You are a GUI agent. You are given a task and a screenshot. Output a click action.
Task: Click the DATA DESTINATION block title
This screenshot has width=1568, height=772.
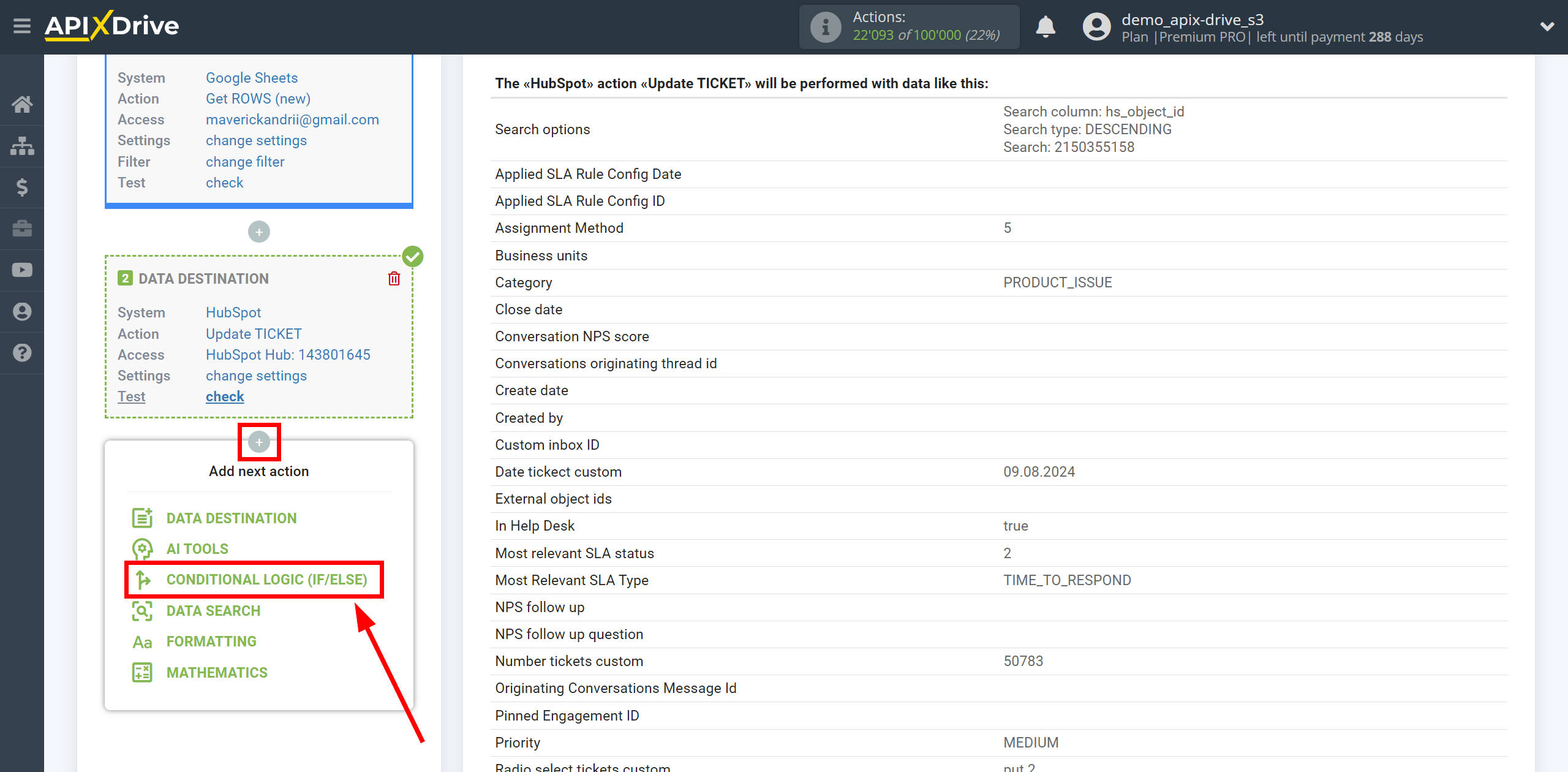pos(203,279)
